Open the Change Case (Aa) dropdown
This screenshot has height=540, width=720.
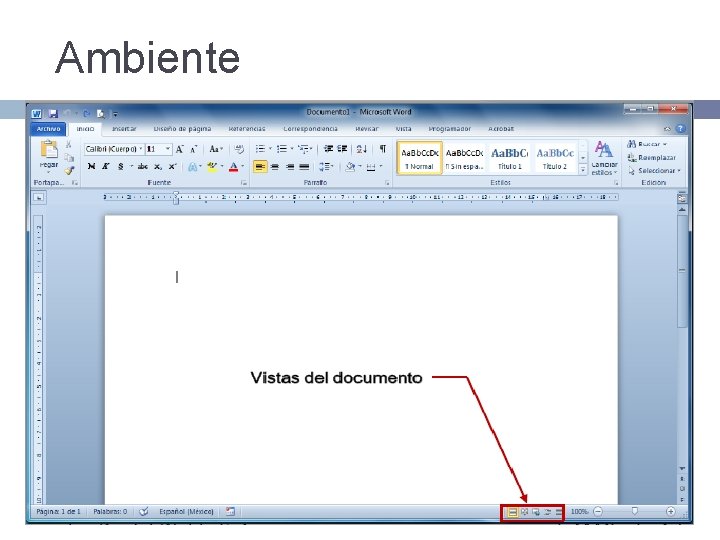coord(216,149)
